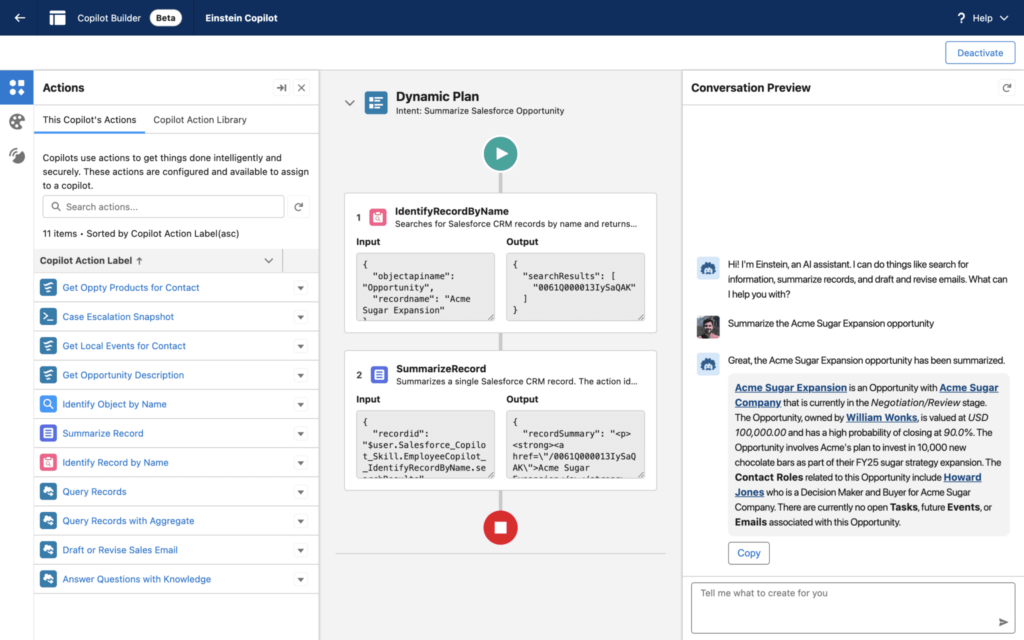The image size is (1024, 640).
Task: Click the Draft or Revise Sales Email icon
Action: (x=48, y=550)
